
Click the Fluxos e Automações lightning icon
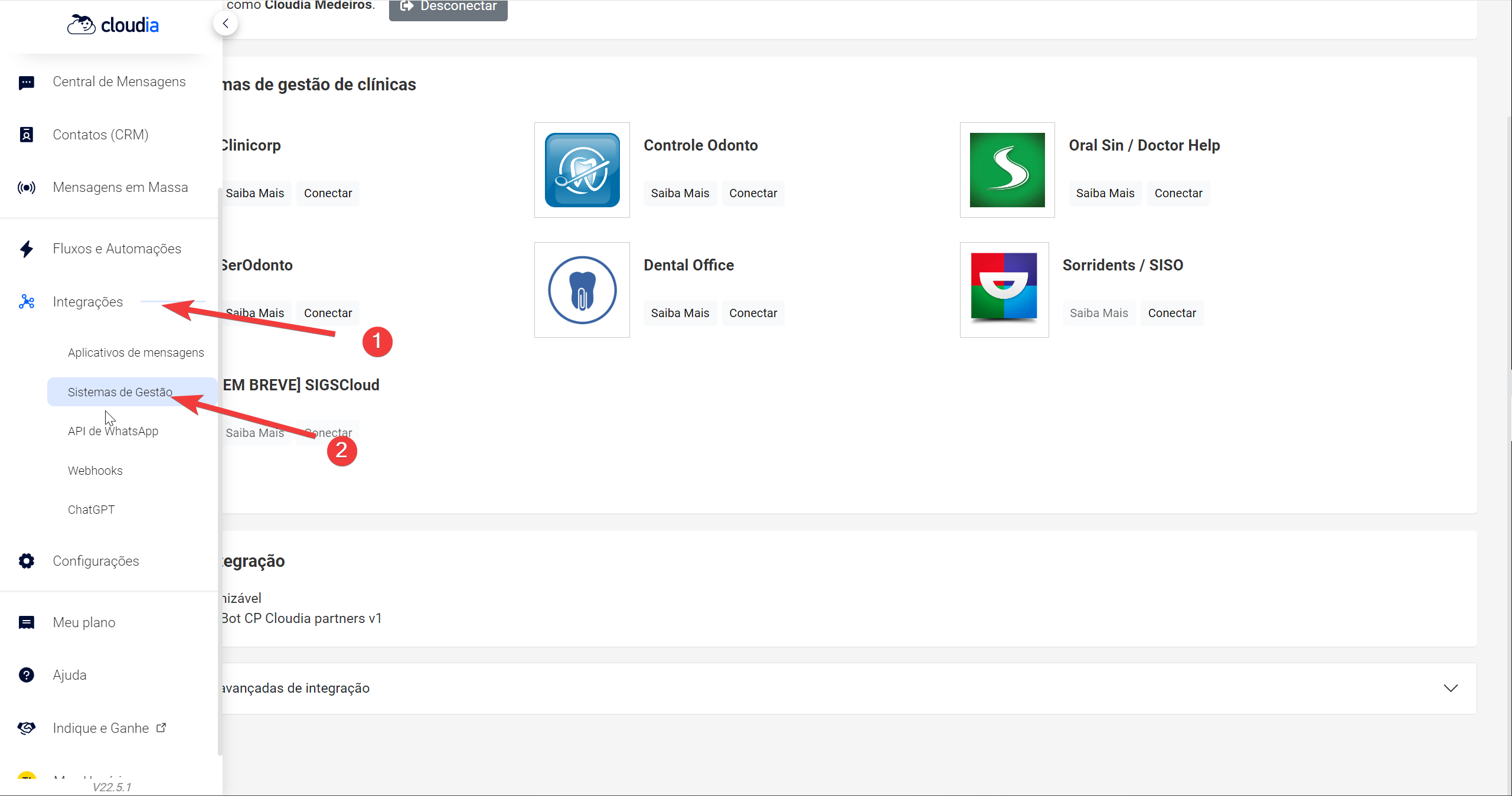pyautogui.click(x=27, y=249)
